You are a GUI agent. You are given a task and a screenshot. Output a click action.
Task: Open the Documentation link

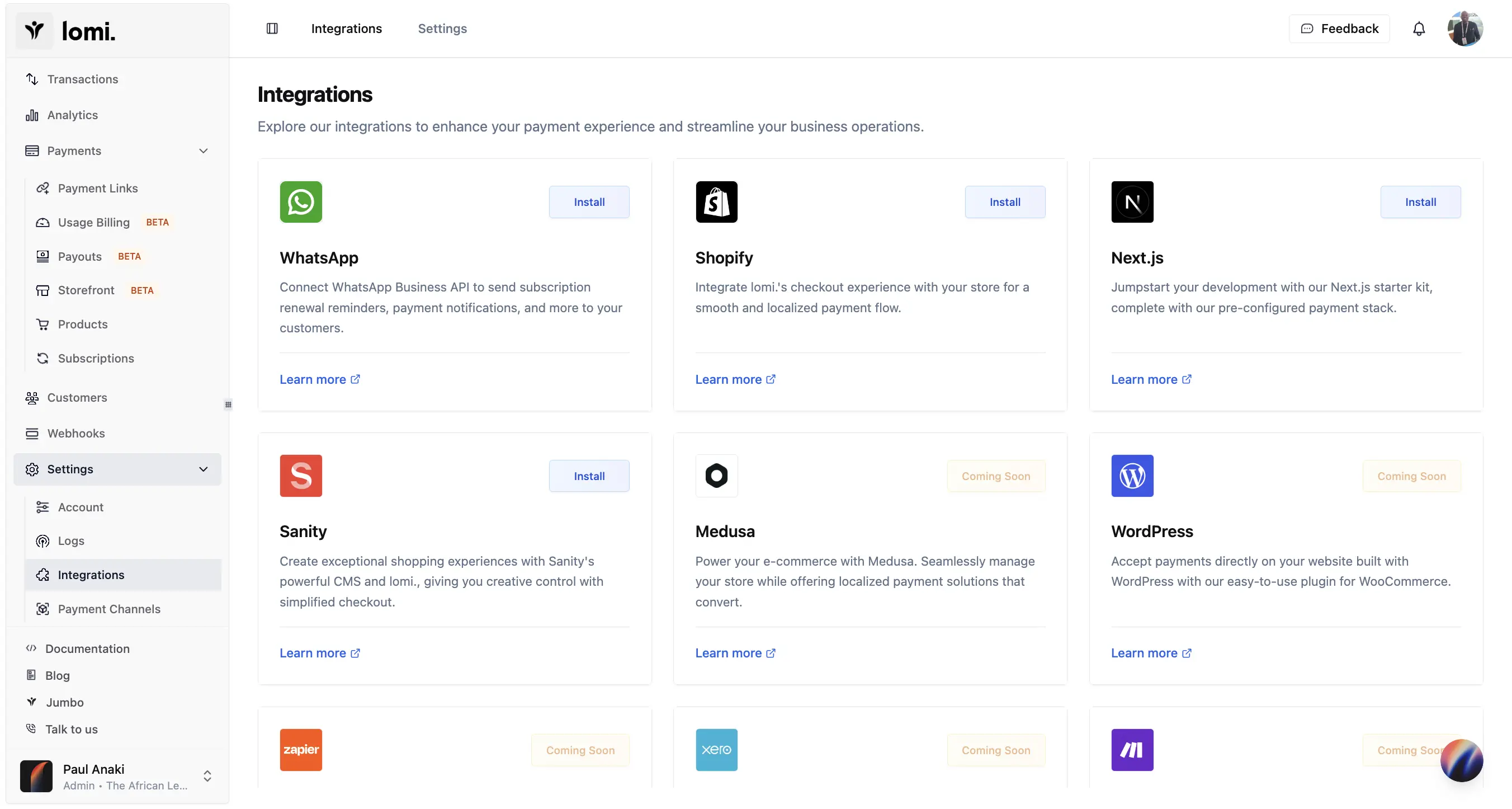pyautogui.click(x=78, y=649)
